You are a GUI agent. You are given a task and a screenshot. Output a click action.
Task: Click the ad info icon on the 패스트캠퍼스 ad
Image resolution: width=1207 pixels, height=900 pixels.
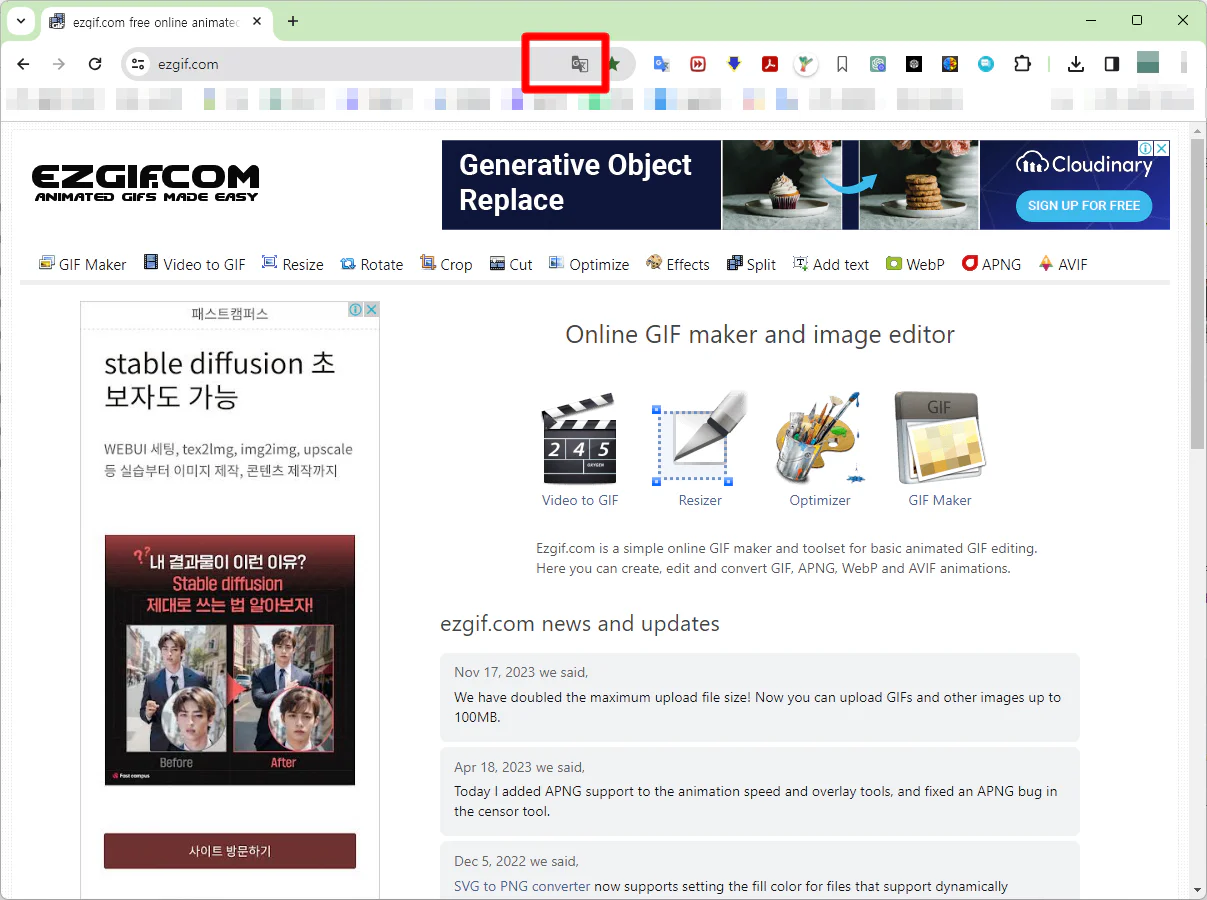click(355, 310)
